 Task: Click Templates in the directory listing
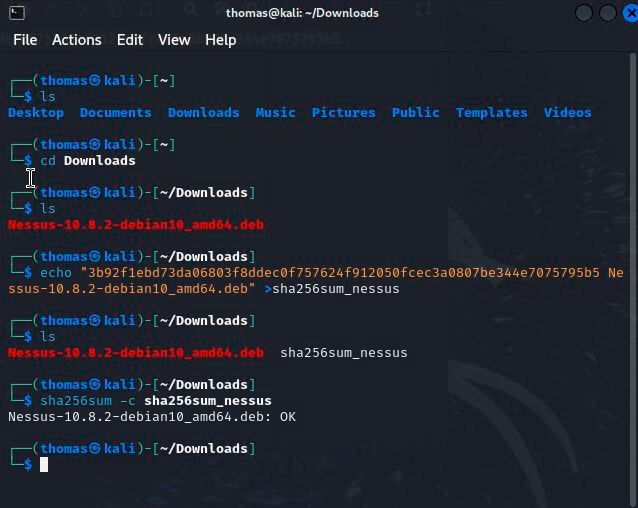[x=491, y=113]
